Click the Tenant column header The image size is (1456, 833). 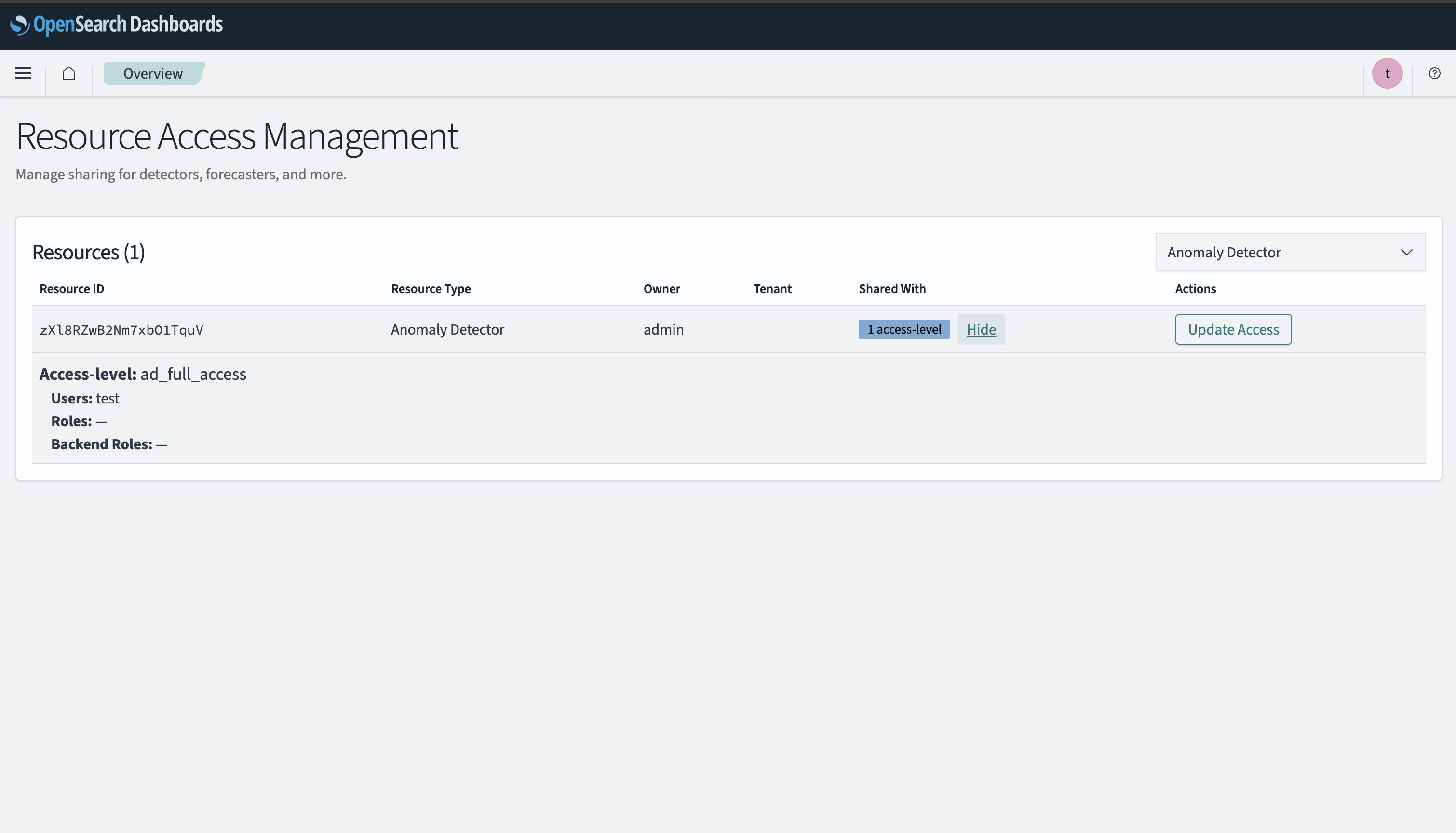tap(772, 289)
